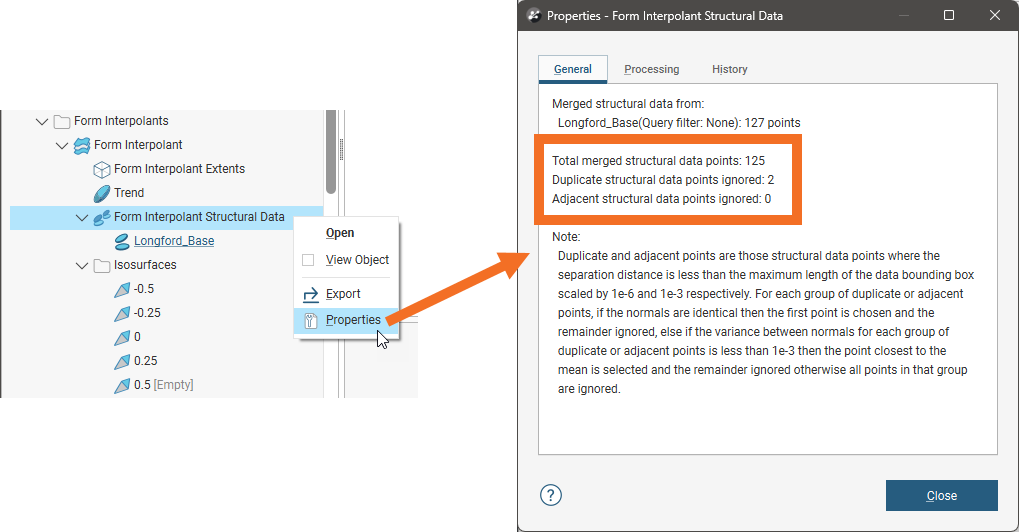This screenshot has width=1019, height=532.
Task: Select the Trend tree row
Action: [x=166, y=193]
